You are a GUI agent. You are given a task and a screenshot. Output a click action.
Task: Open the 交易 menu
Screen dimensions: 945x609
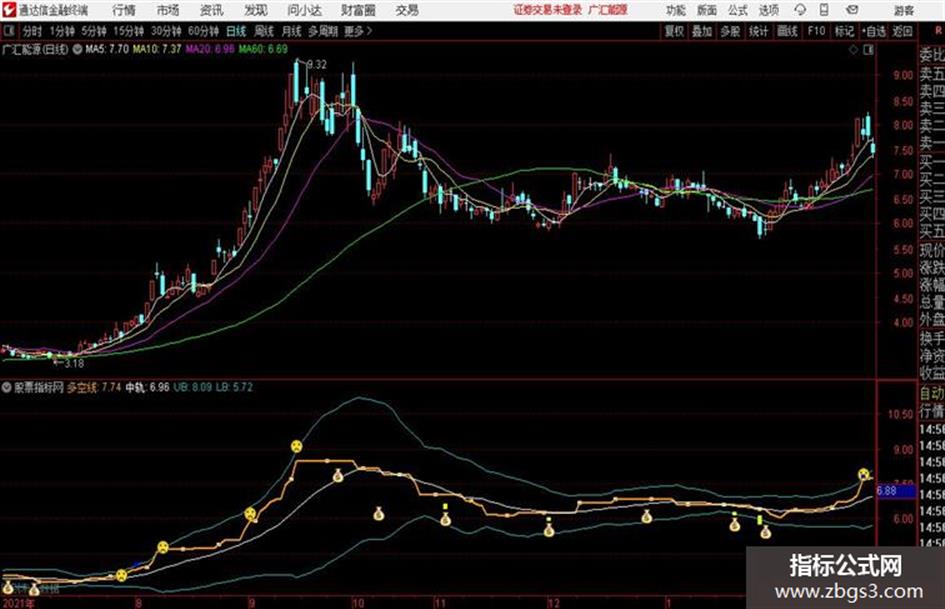(x=407, y=10)
